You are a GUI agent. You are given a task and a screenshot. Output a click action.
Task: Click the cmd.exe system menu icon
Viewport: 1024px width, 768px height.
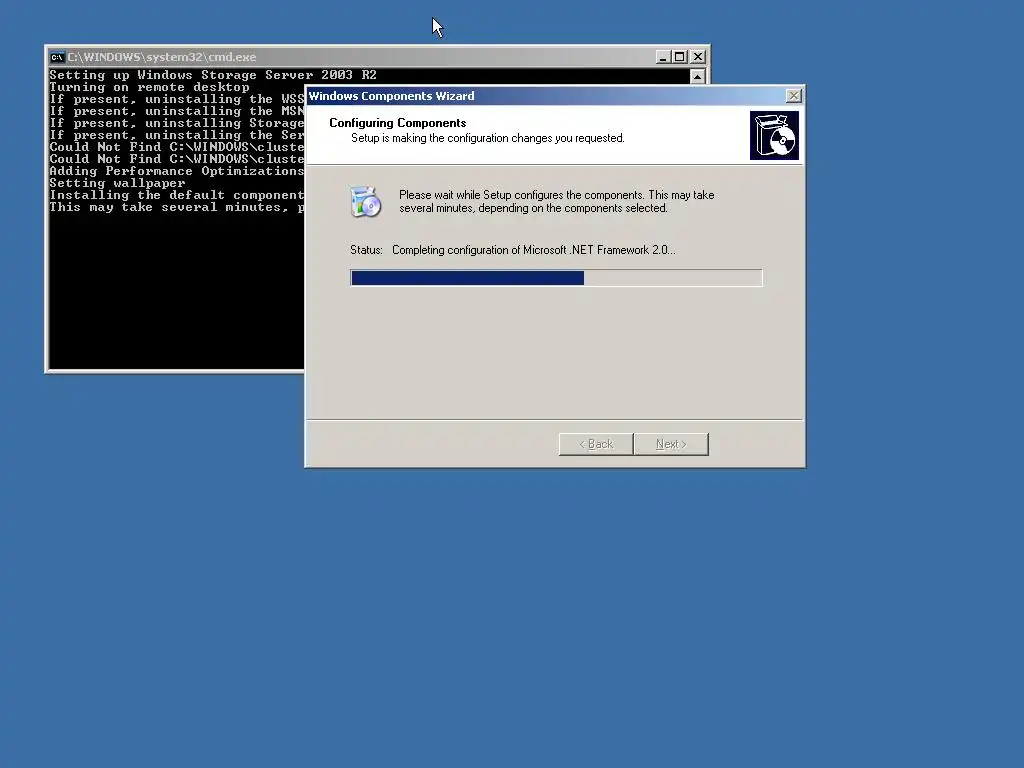click(57, 57)
